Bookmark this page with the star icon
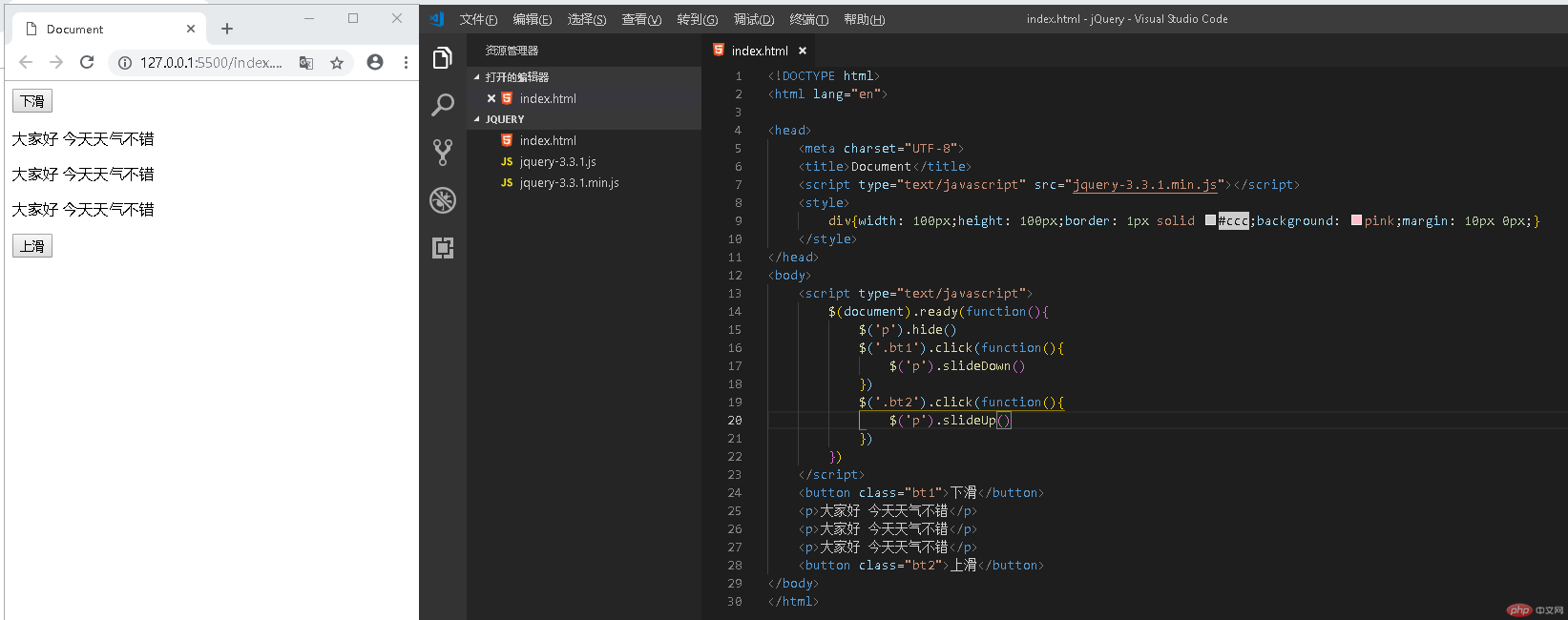1568x620 pixels. point(337,62)
